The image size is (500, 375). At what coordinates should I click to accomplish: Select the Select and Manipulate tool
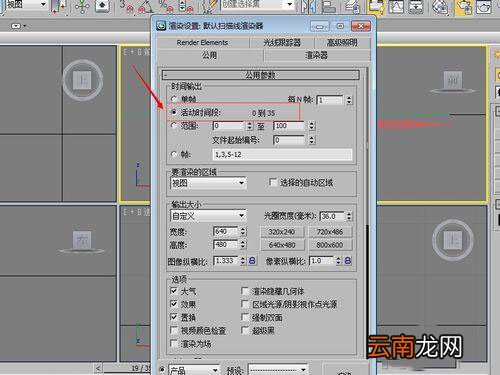tap(82, 7)
